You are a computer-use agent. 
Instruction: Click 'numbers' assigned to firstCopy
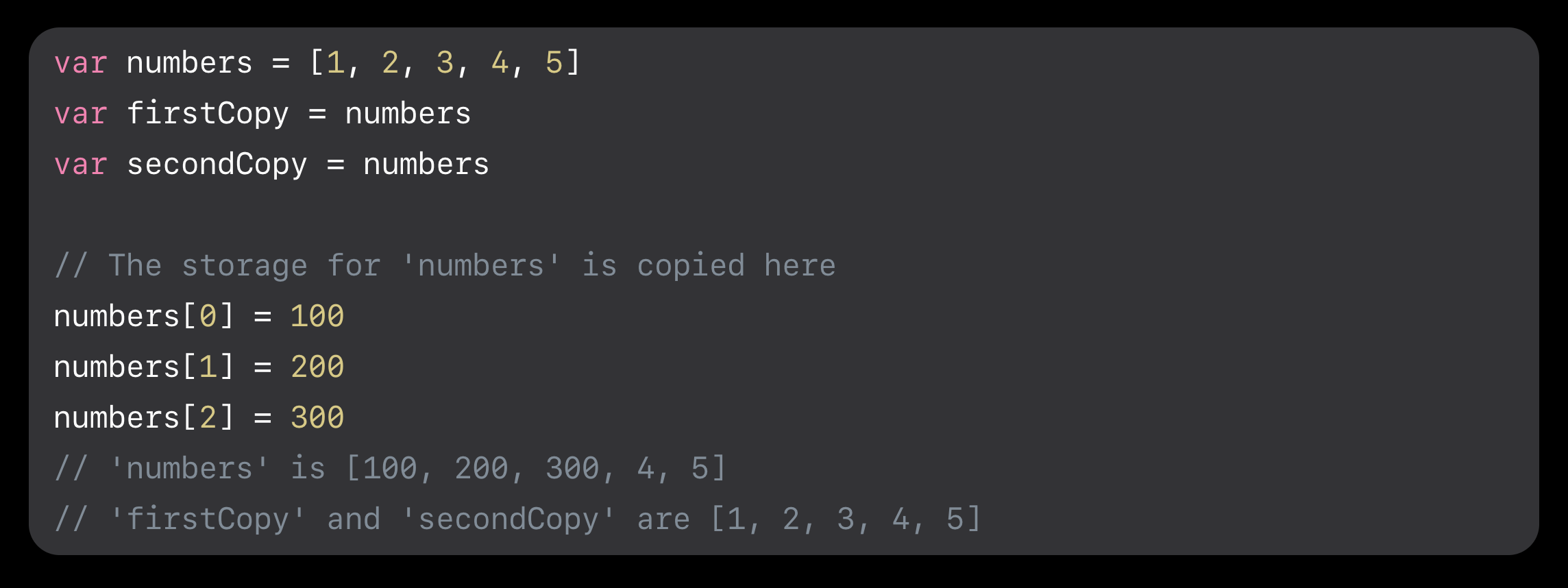tap(408, 114)
